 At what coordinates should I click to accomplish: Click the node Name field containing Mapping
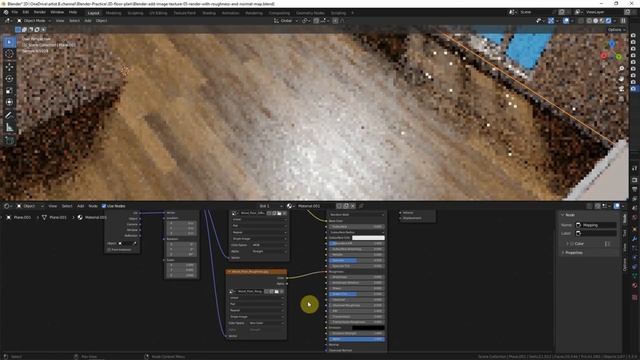596,225
